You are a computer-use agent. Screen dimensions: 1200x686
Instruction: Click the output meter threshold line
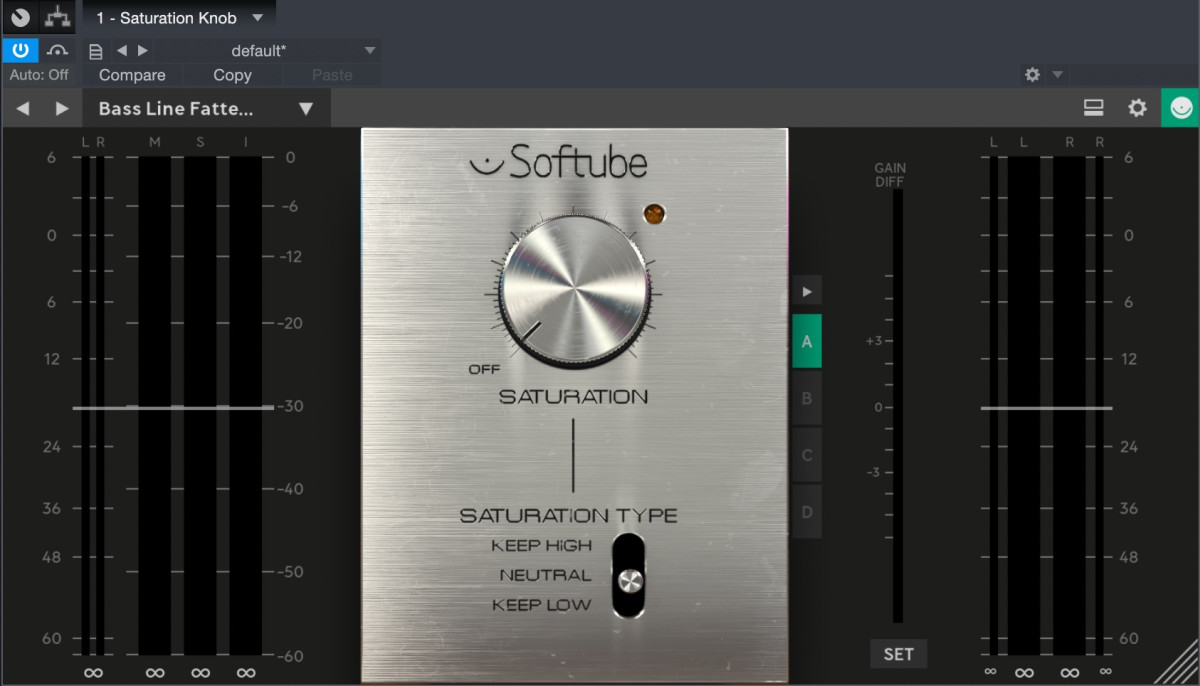pyautogui.click(x=1046, y=408)
